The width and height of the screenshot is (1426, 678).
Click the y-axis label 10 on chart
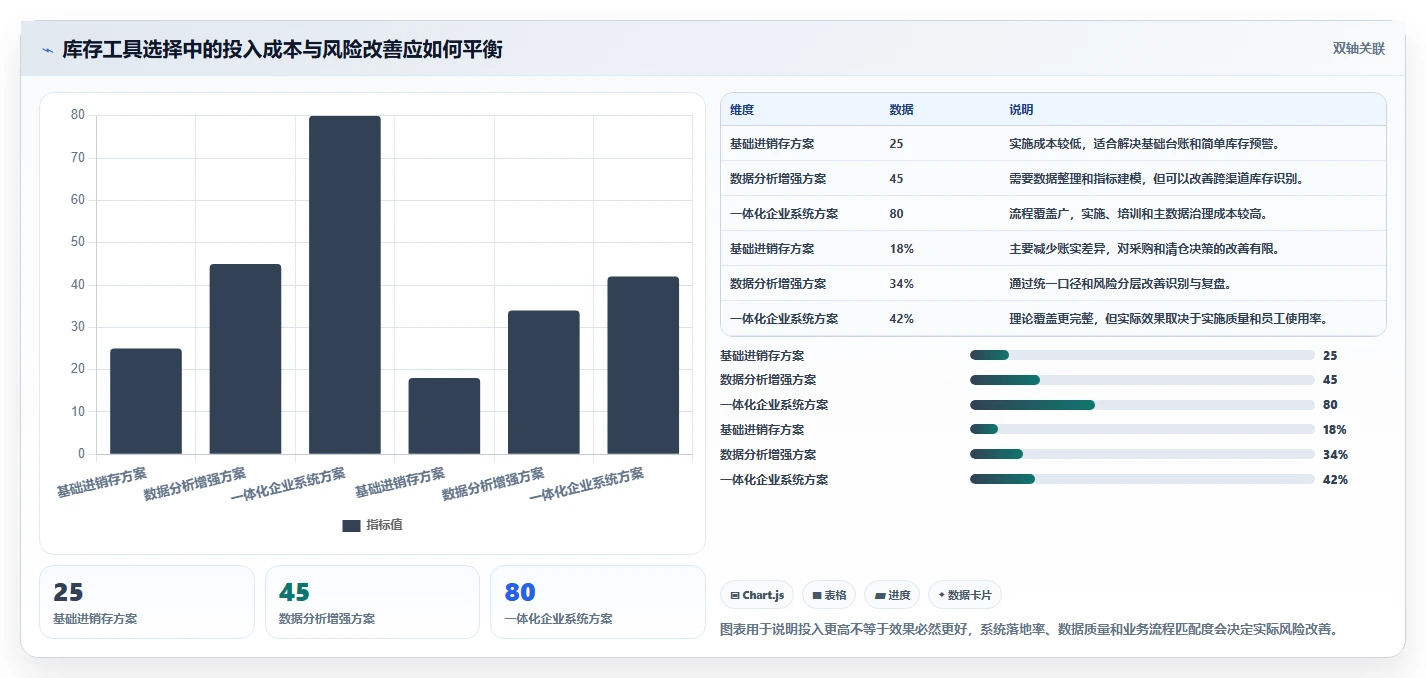point(78,411)
